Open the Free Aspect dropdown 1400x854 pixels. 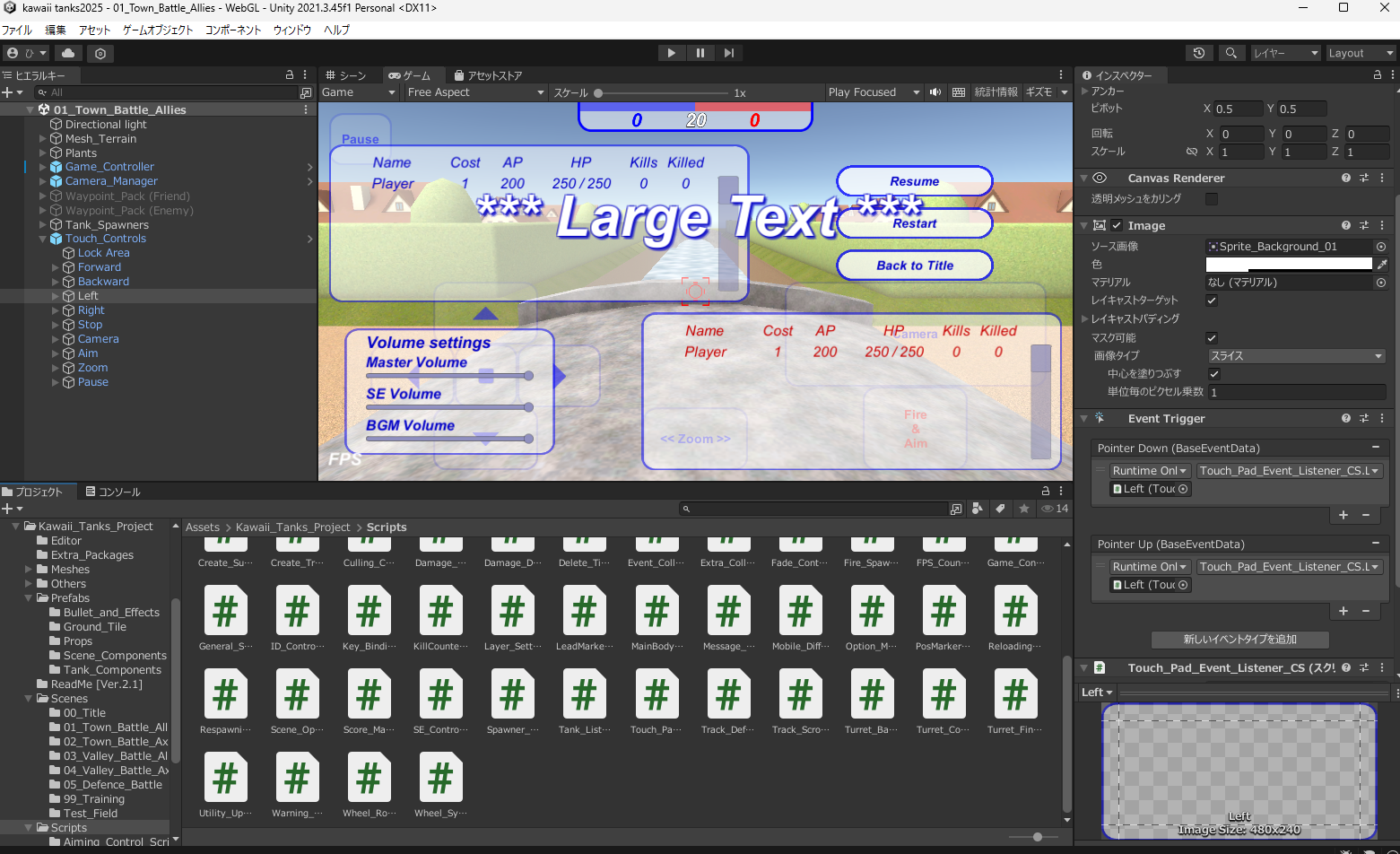[474, 92]
